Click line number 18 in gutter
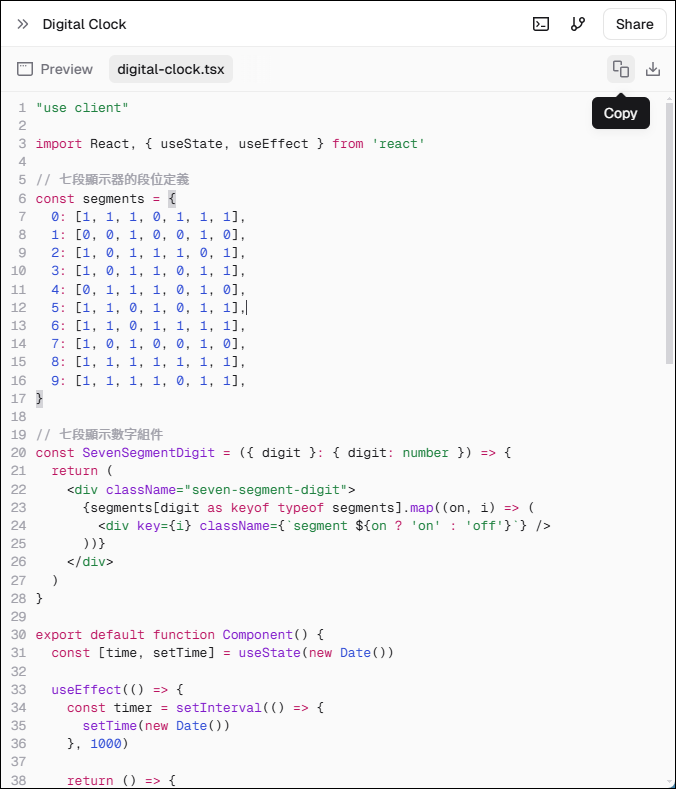The height and width of the screenshot is (789, 676). click(19, 417)
